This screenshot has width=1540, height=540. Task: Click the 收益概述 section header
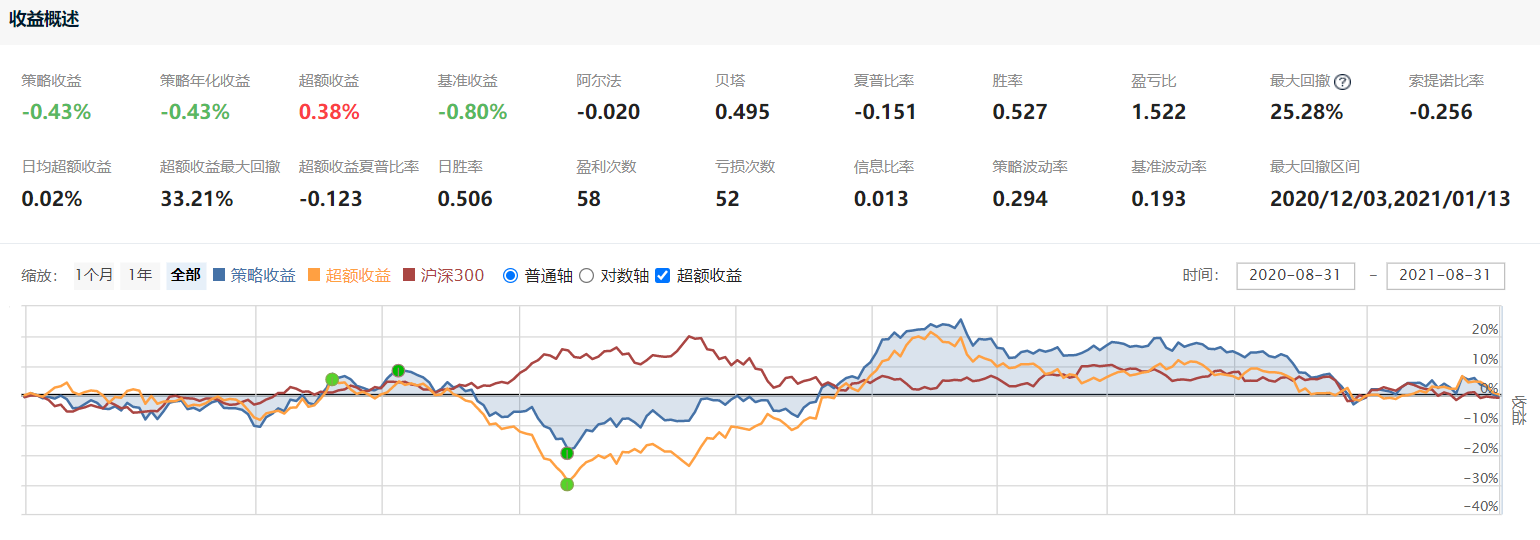point(45,20)
